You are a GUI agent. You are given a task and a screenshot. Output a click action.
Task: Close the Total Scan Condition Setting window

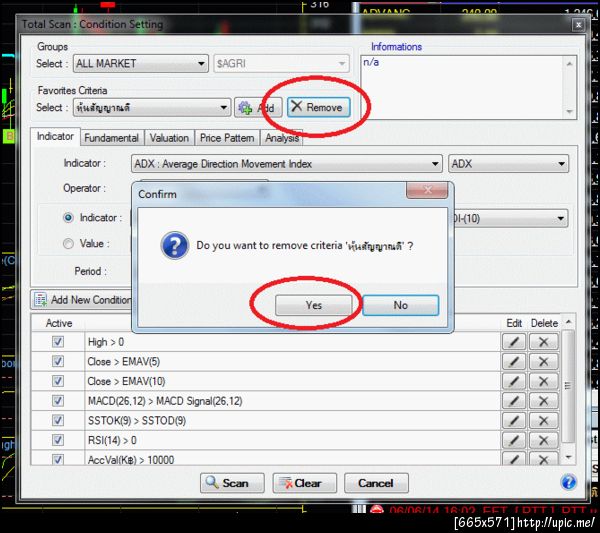click(578, 25)
